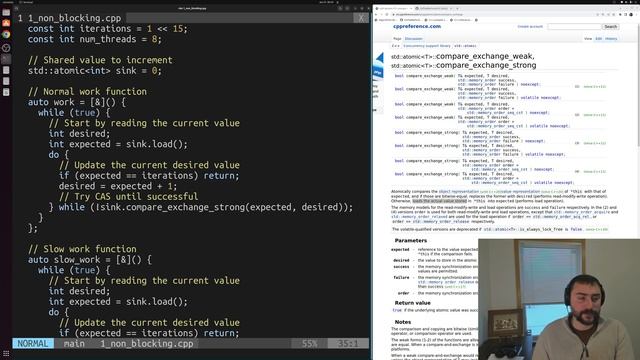640x360 pixels.
Task: Click the 'desired = expected + 1;' line
Action: (118, 186)
